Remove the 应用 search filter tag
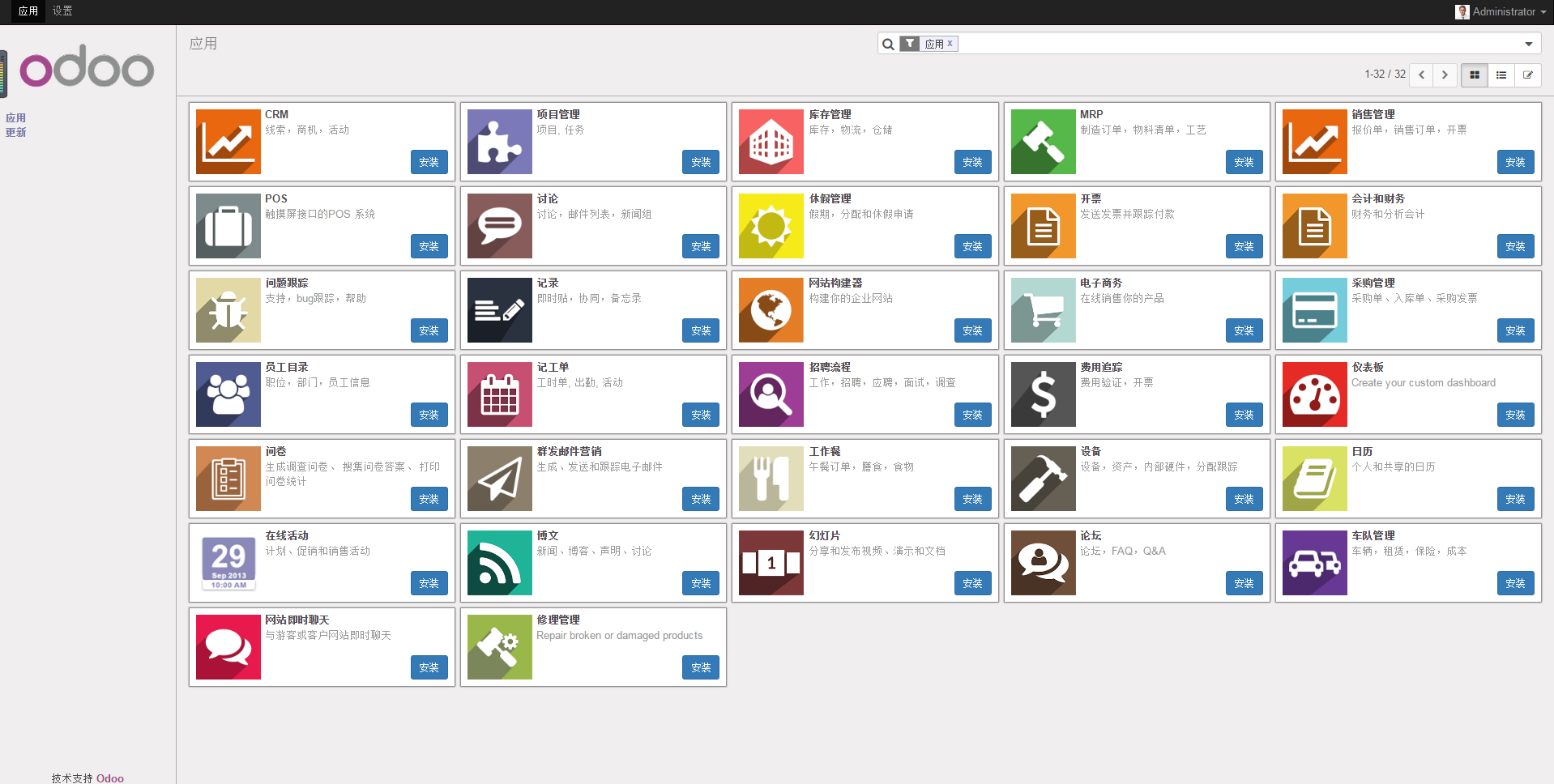 tap(950, 43)
